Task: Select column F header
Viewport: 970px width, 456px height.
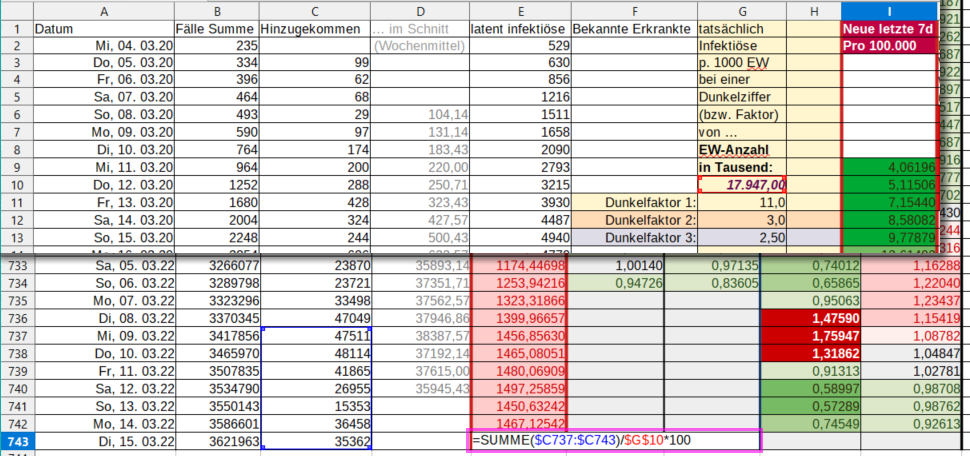Action: click(634, 11)
